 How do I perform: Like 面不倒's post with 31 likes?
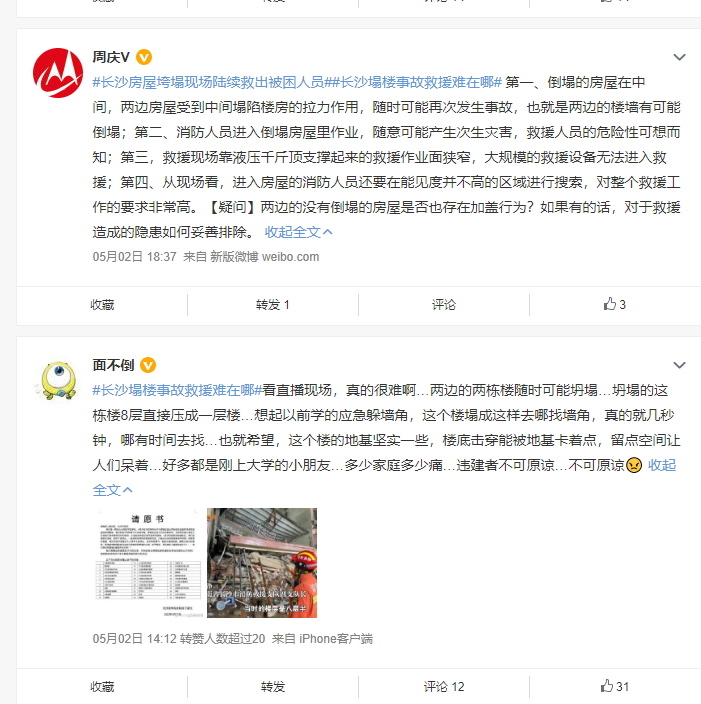pyautogui.click(x=614, y=686)
